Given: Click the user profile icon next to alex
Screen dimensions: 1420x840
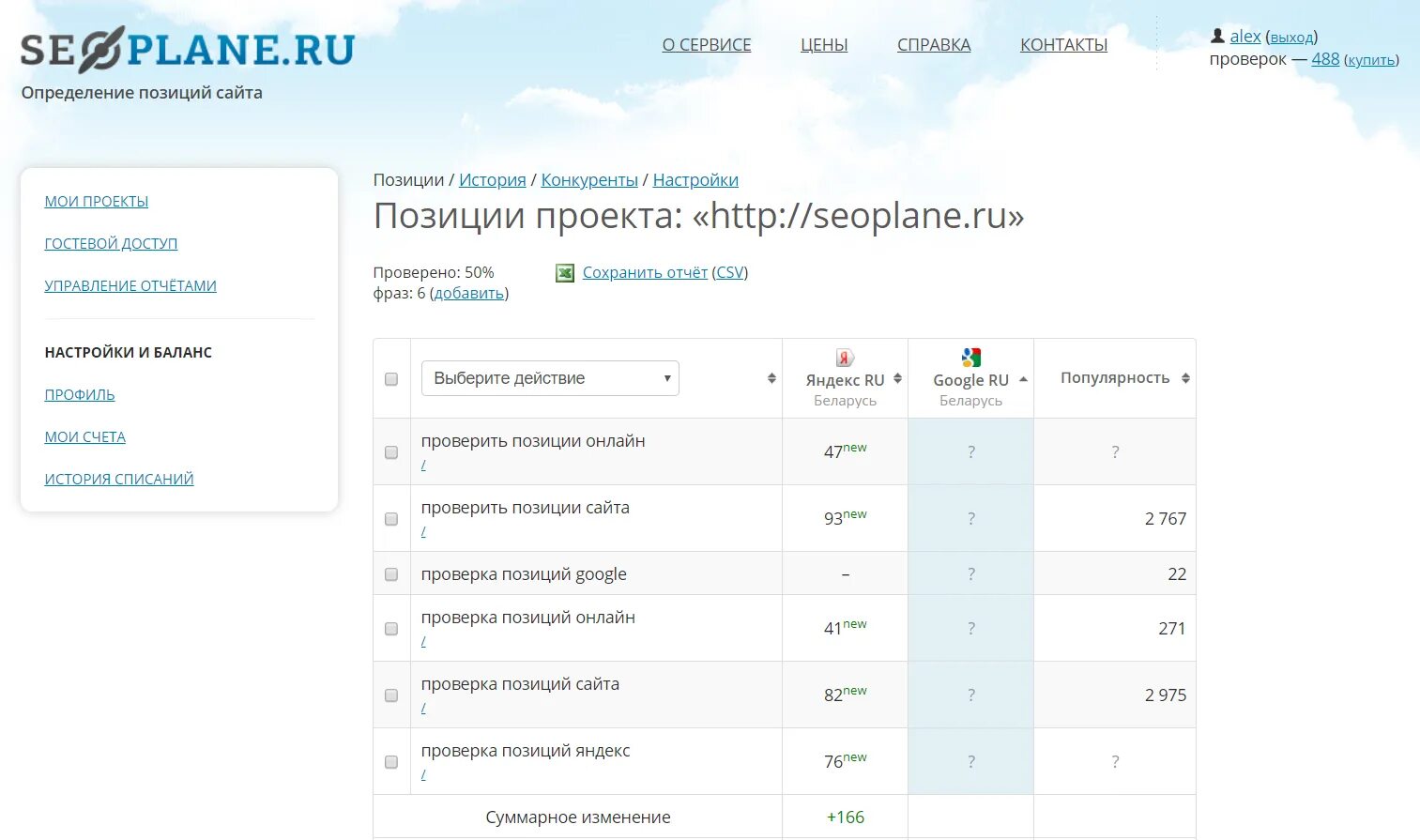Looking at the screenshot, I should coord(1217,36).
